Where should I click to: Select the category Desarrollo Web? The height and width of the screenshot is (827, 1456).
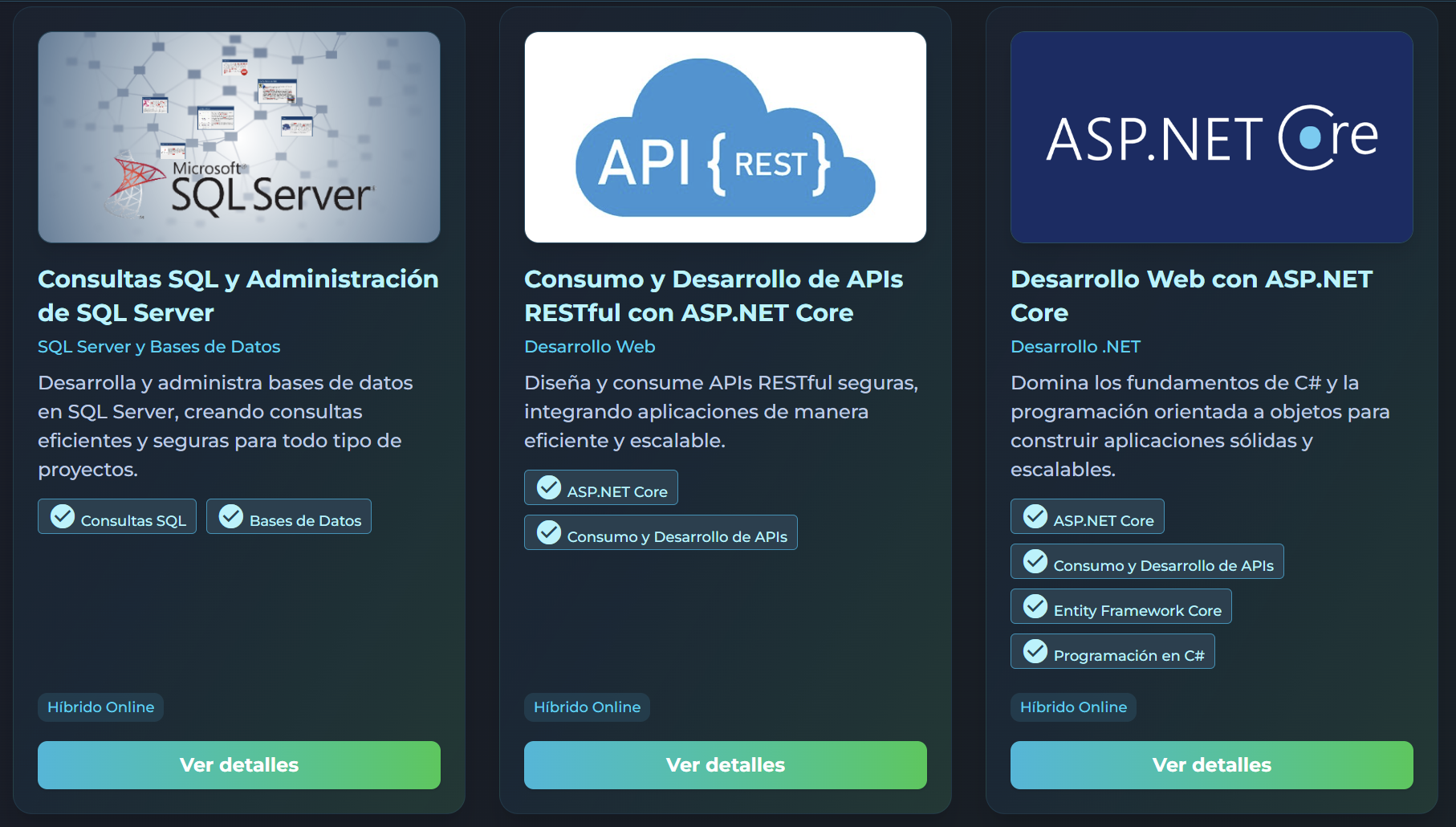(590, 347)
